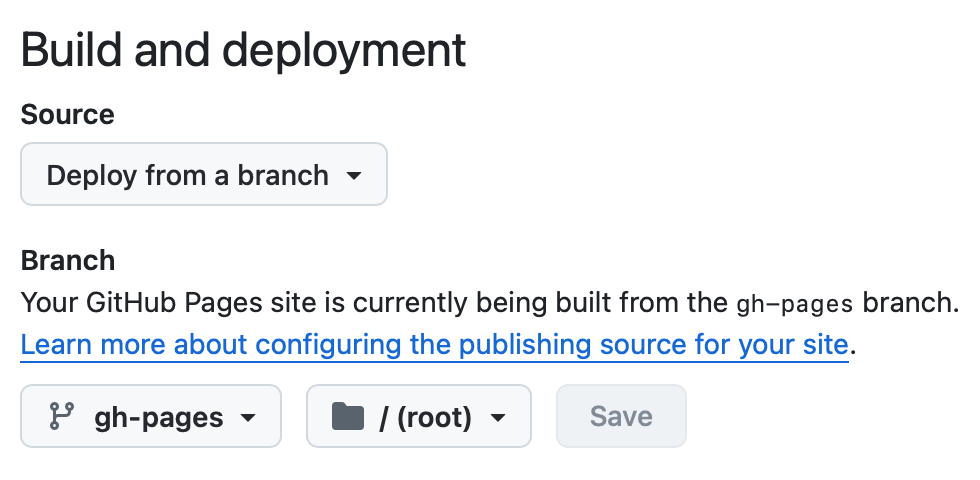Click the caret arrow next to / (root)
980x480 pixels.
(497, 417)
